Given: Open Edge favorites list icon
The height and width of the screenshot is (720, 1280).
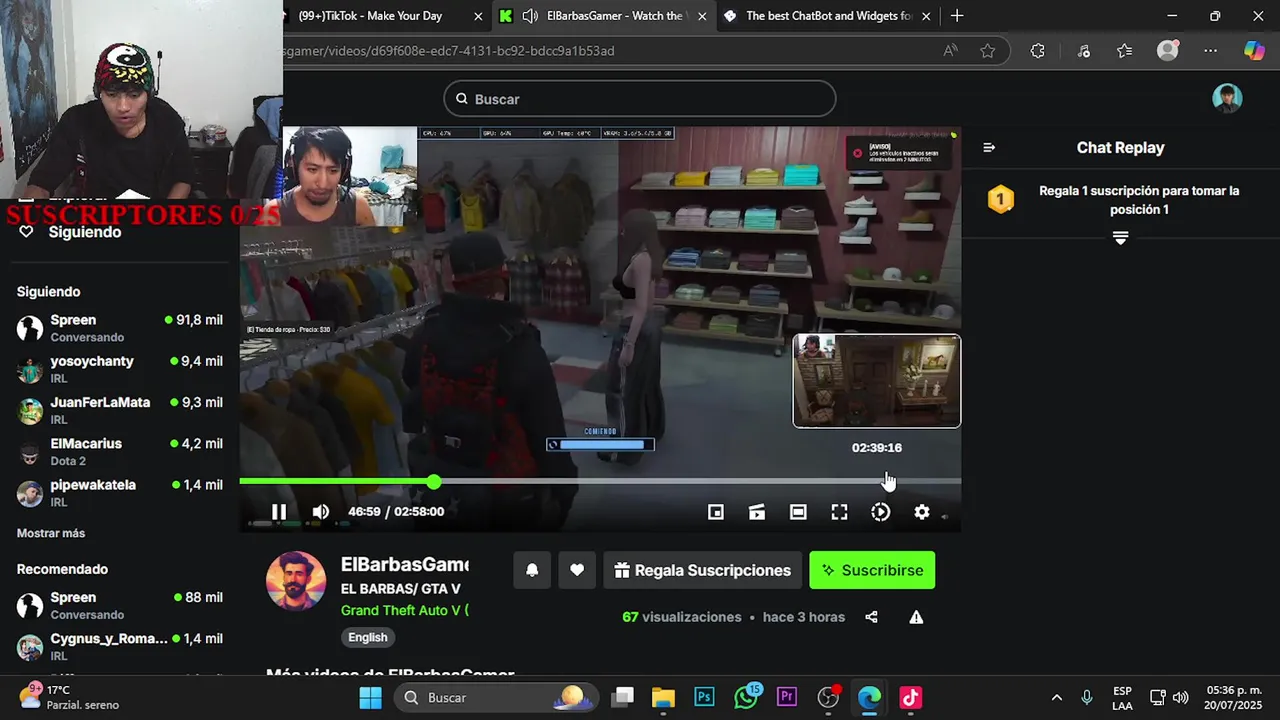Looking at the screenshot, I should pyautogui.click(x=1125, y=51).
